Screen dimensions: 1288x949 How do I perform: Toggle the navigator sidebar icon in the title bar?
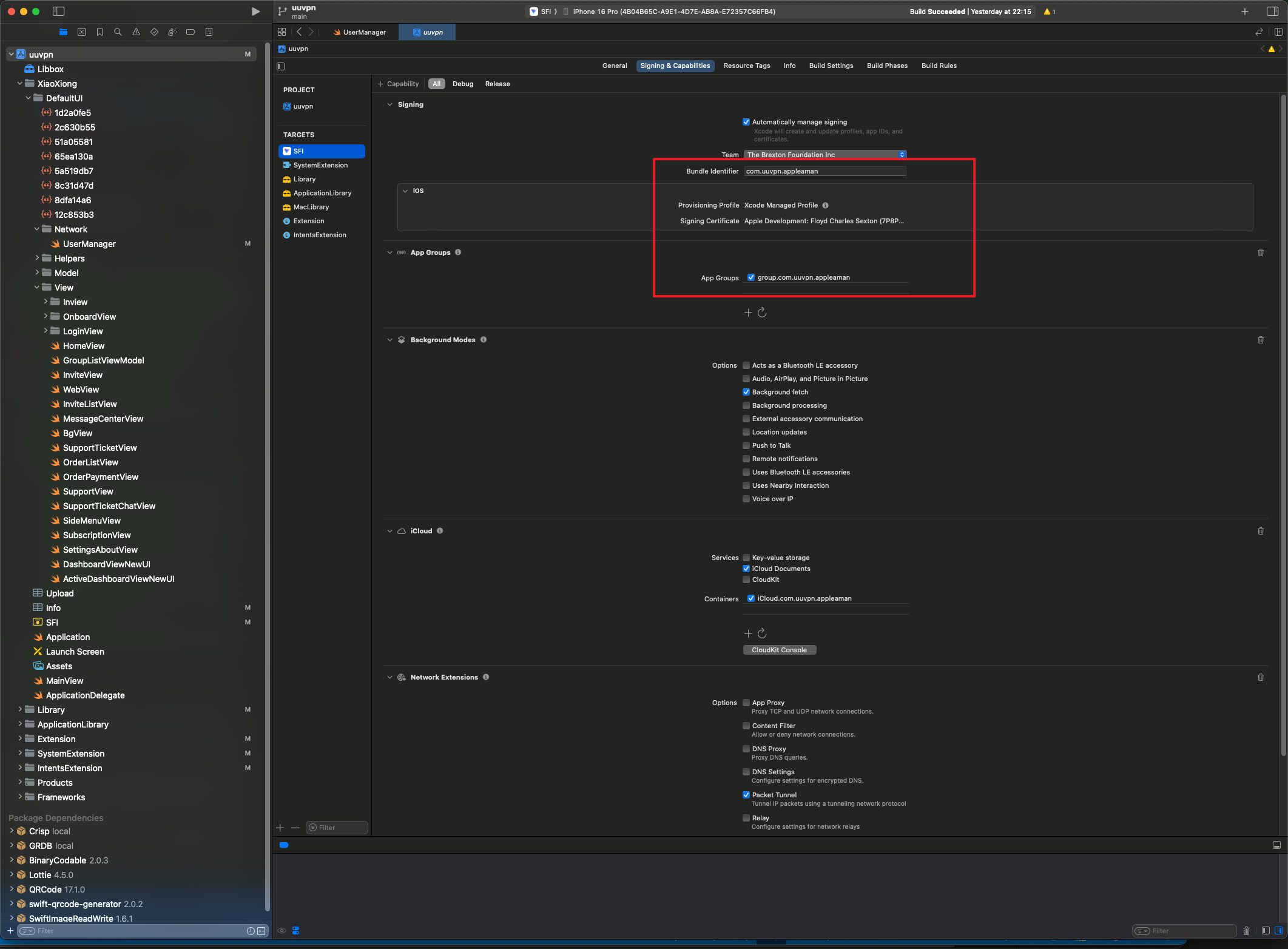(59, 12)
